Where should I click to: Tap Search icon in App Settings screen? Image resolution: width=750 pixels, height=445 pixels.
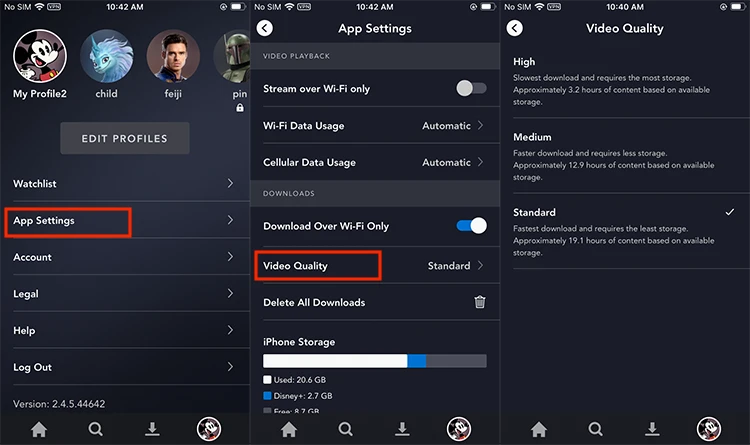pos(345,429)
